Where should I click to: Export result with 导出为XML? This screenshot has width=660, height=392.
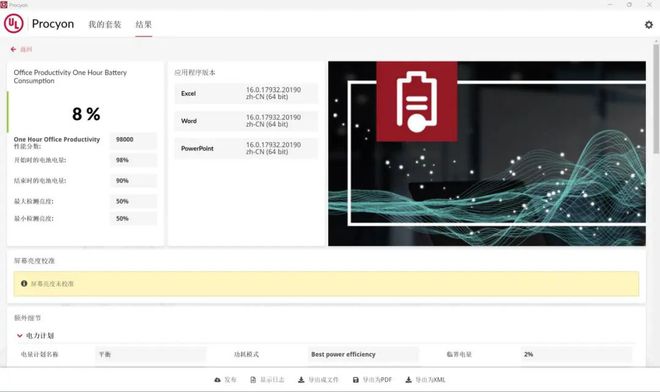(425, 380)
